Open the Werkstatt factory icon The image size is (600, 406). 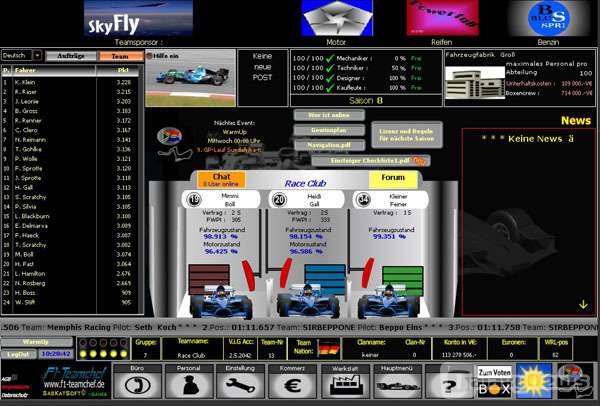pyautogui.click(x=345, y=386)
